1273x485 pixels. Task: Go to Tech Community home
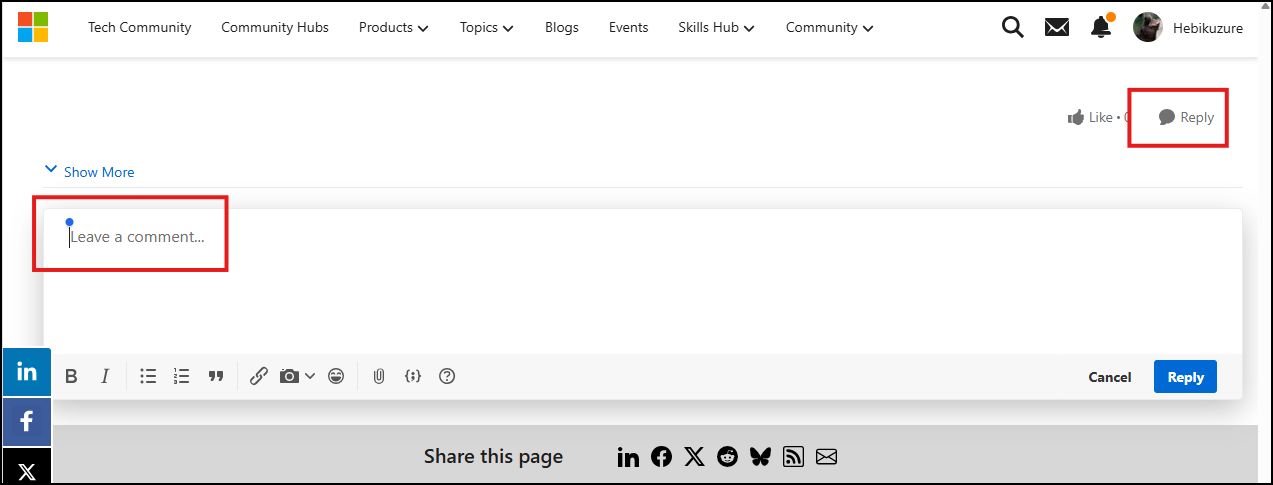click(x=139, y=27)
